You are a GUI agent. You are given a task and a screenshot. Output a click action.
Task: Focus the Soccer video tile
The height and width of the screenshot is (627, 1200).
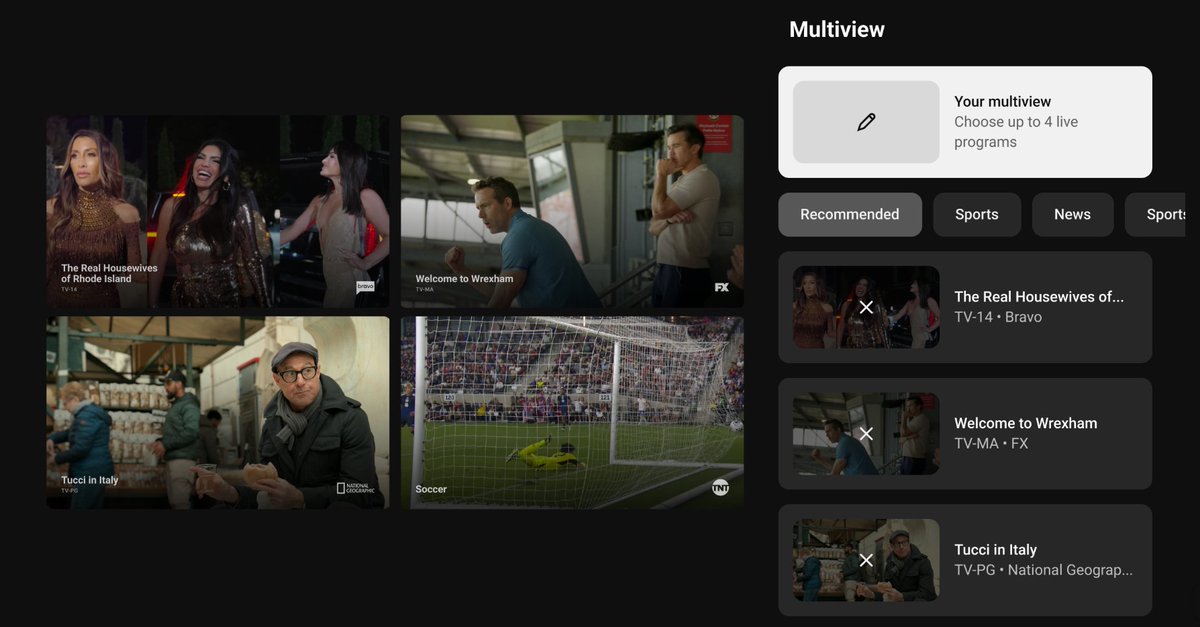point(572,413)
